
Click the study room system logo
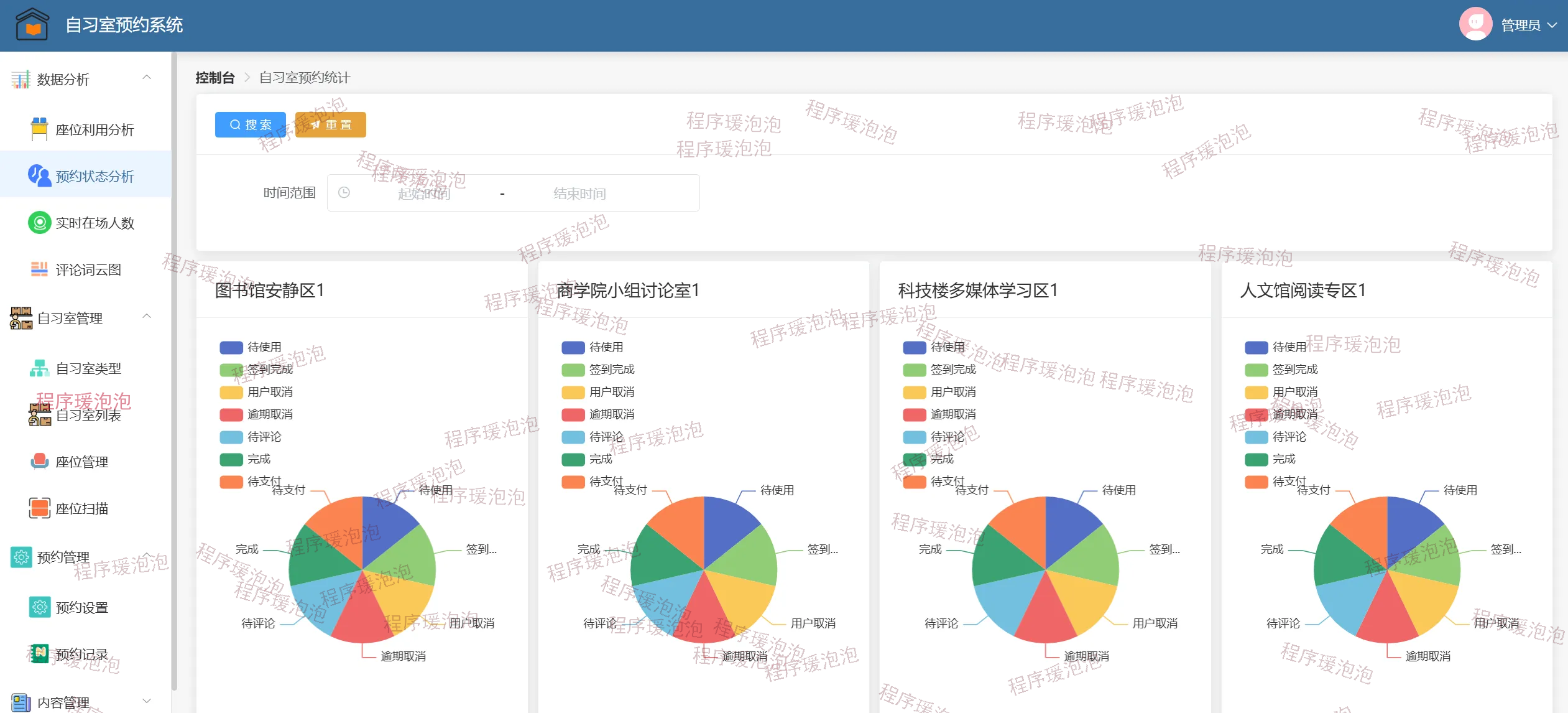coord(32,25)
